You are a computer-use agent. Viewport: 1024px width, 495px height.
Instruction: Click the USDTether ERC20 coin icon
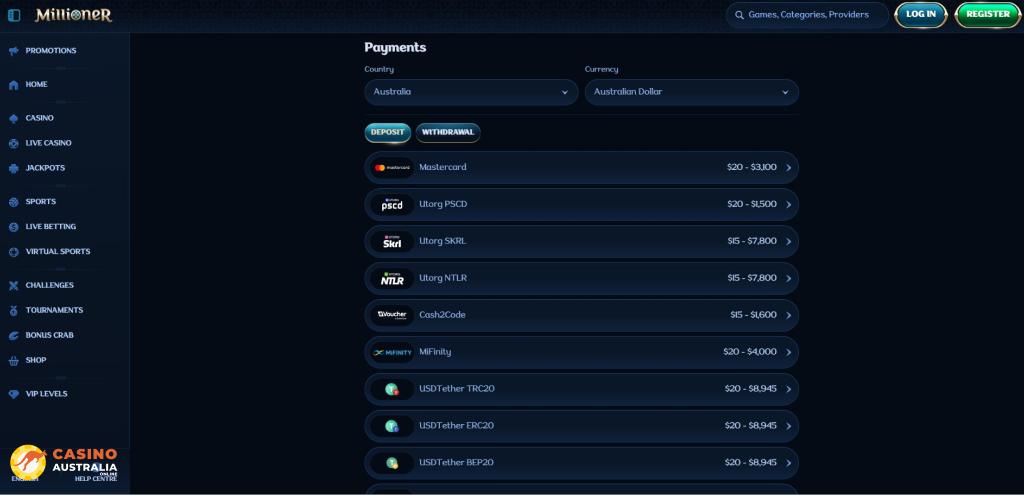(392, 426)
